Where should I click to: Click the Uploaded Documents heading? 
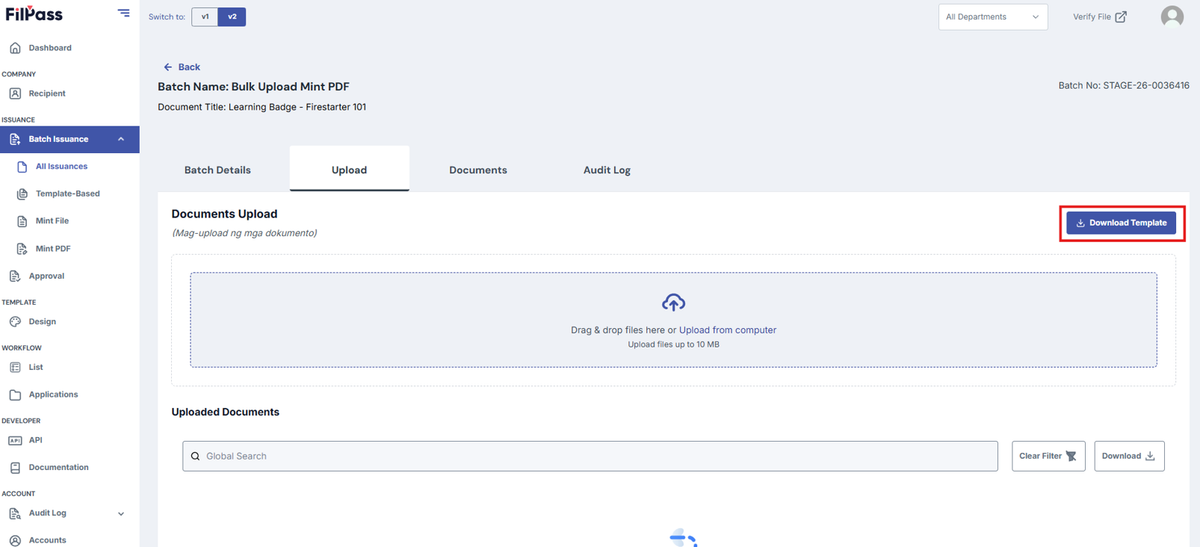(225, 412)
